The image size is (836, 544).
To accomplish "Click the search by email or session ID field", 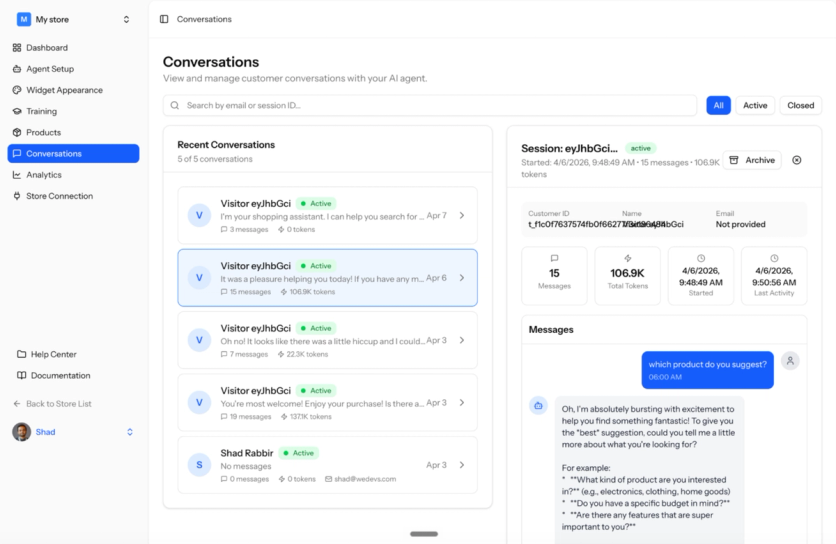I will [430, 106].
